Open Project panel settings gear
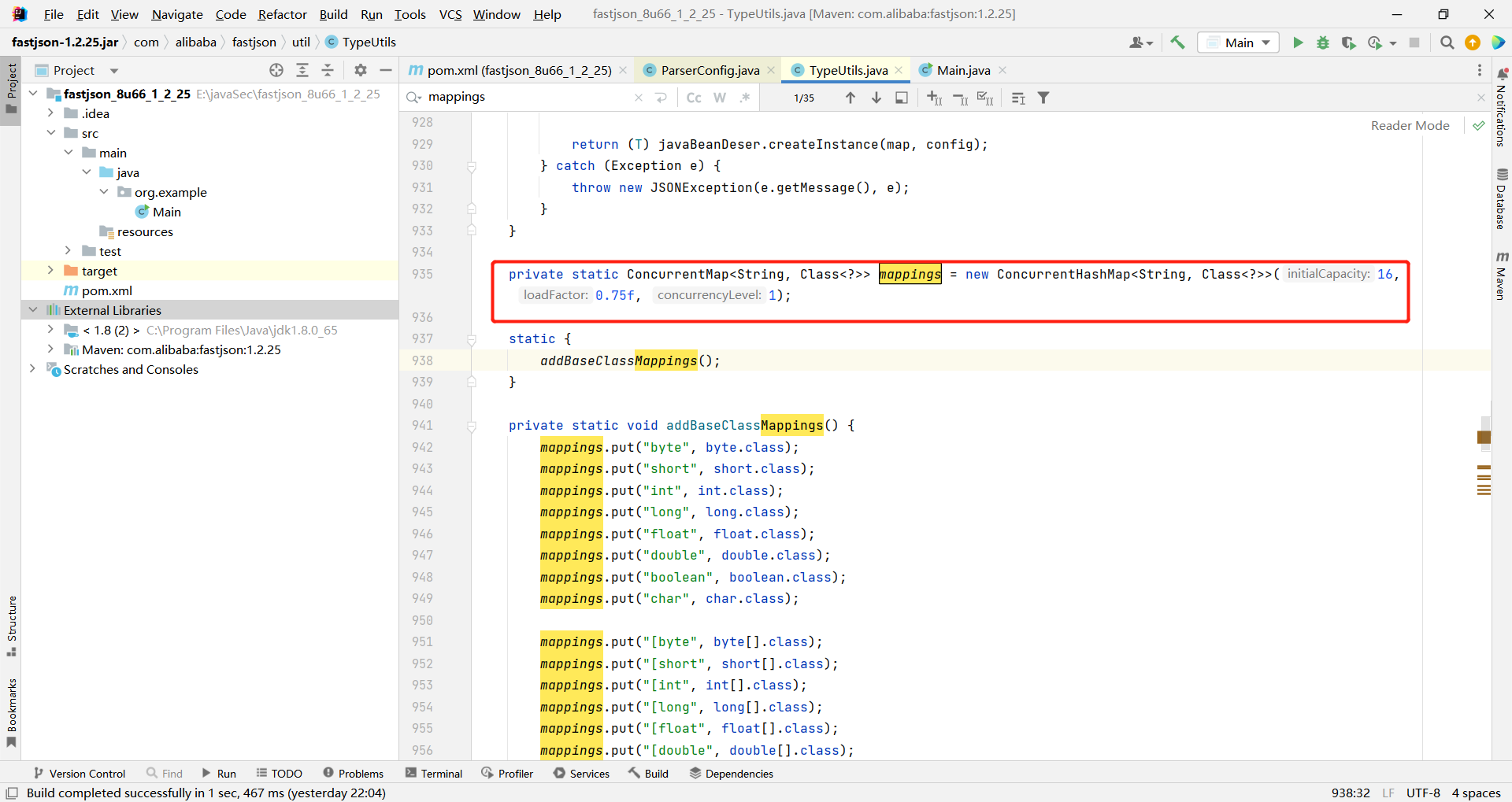 (x=361, y=70)
